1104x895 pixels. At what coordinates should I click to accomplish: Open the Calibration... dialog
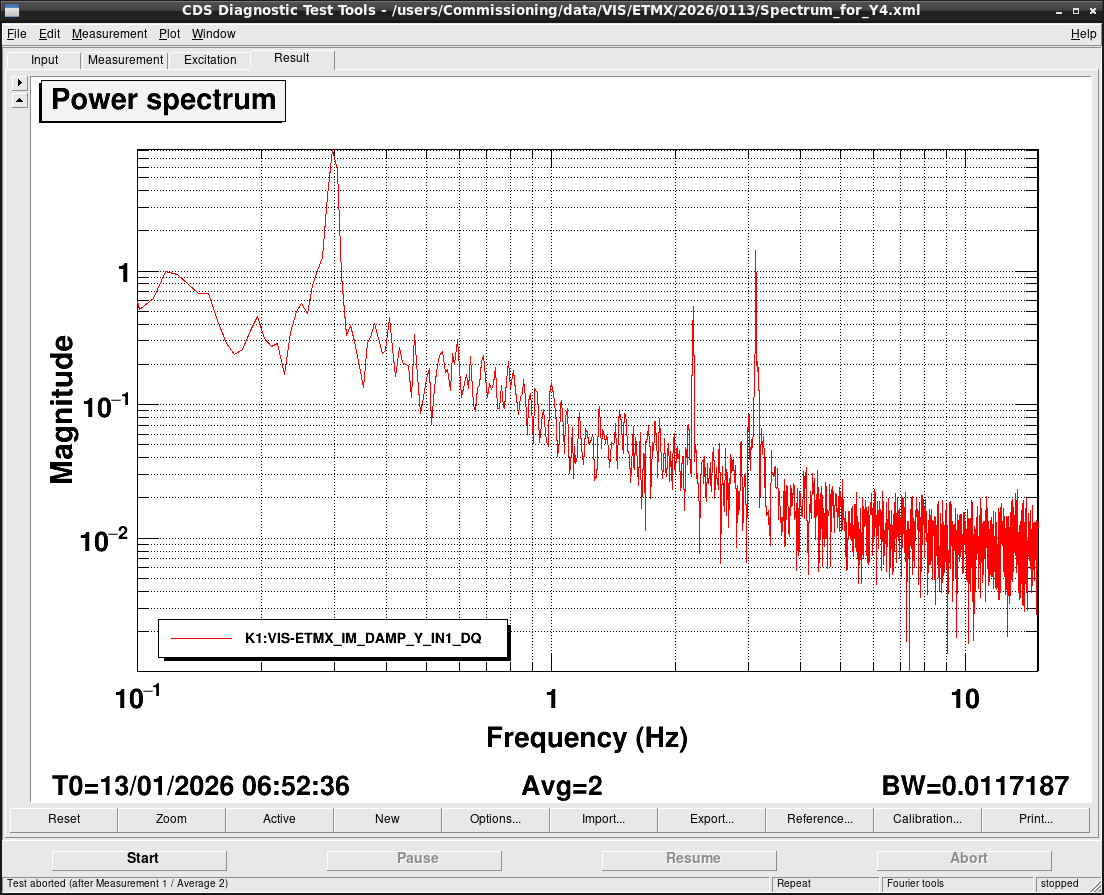(927, 819)
